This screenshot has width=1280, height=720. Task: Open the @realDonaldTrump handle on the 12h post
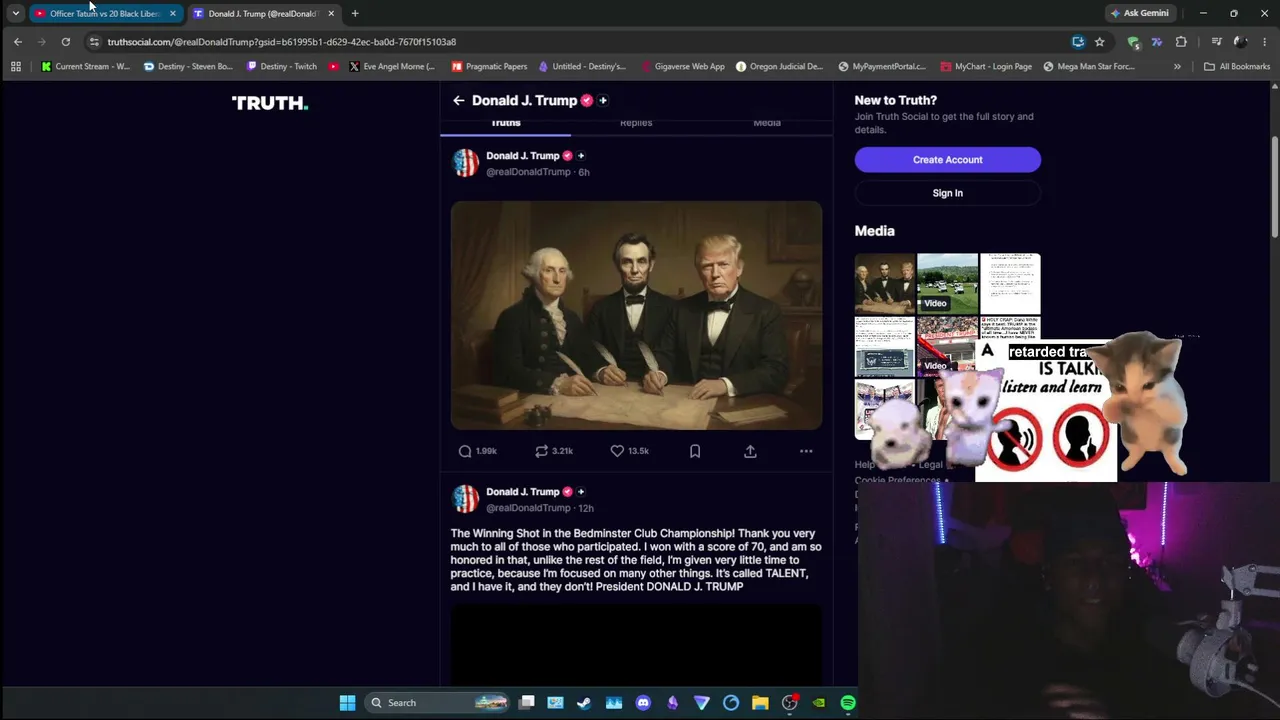pyautogui.click(x=528, y=508)
